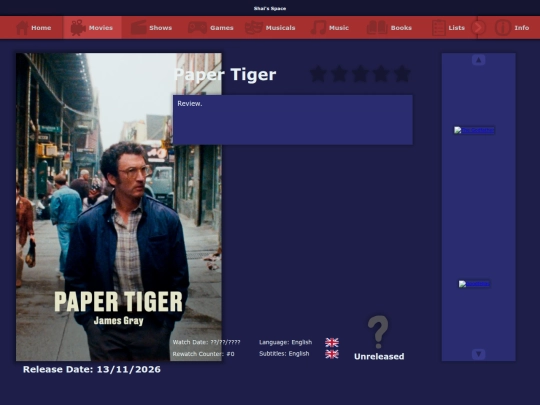Click the Paper Tiger title heading
The width and height of the screenshot is (540, 405).
225,74
